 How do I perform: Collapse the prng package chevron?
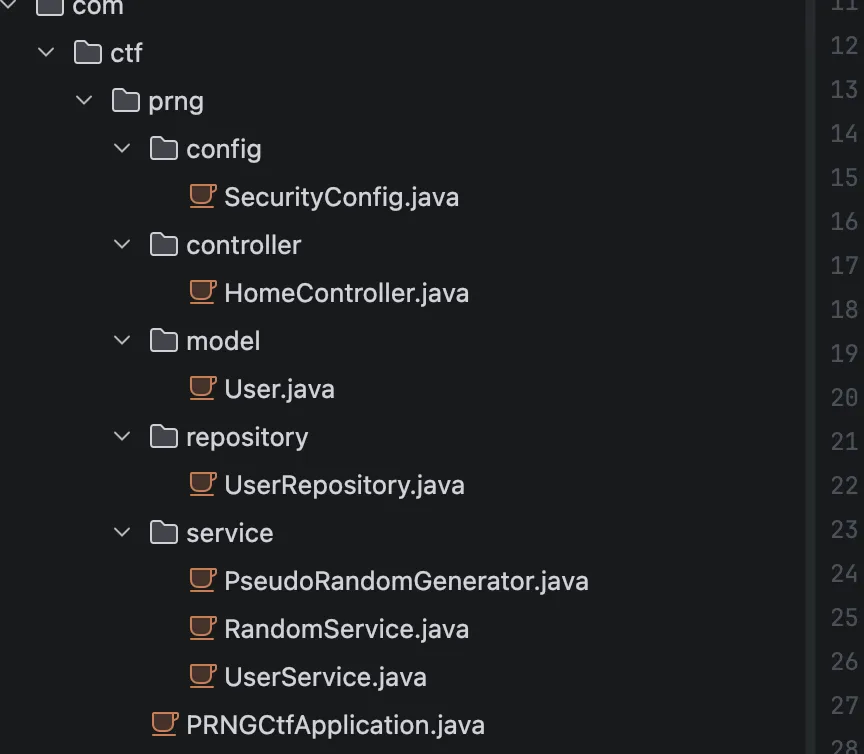[x=84, y=100]
